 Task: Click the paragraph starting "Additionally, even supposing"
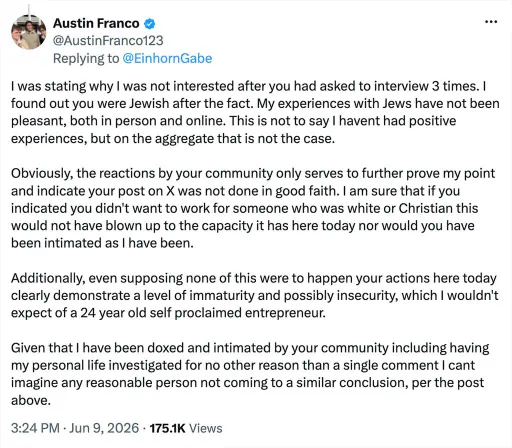[x=255, y=295]
